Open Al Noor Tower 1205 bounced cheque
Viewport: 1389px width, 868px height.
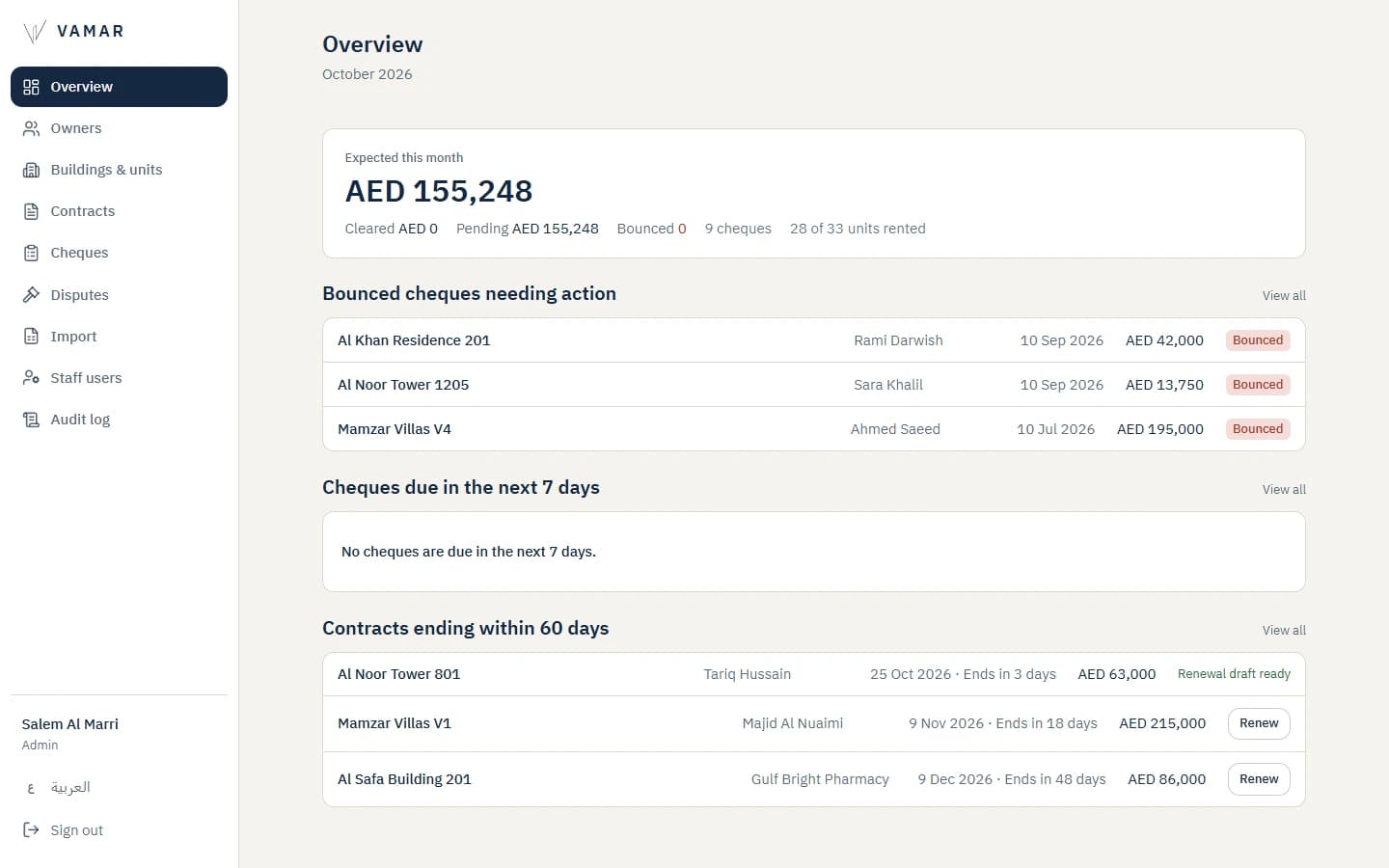coord(814,385)
